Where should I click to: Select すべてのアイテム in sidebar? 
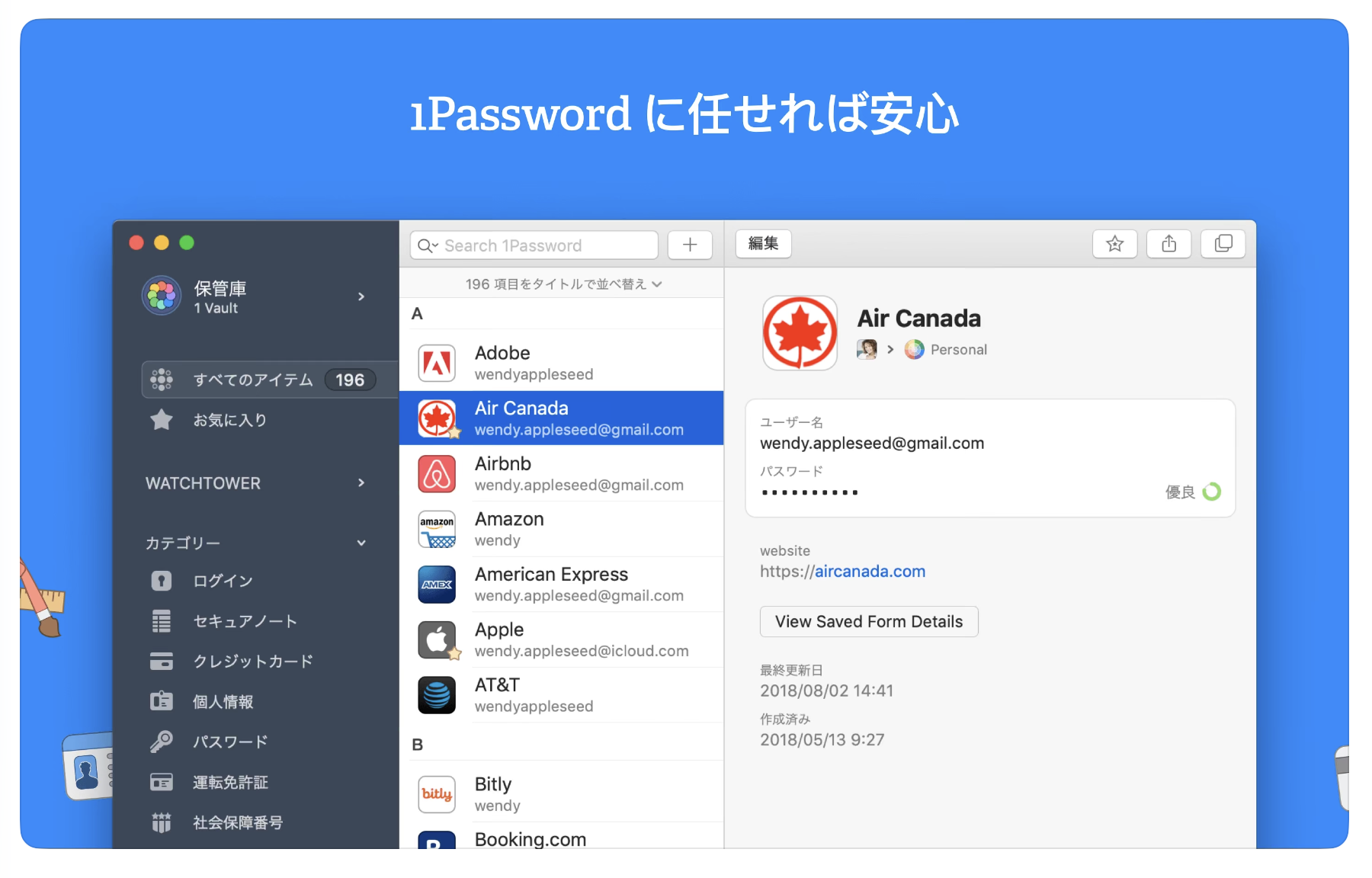(270, 380)
